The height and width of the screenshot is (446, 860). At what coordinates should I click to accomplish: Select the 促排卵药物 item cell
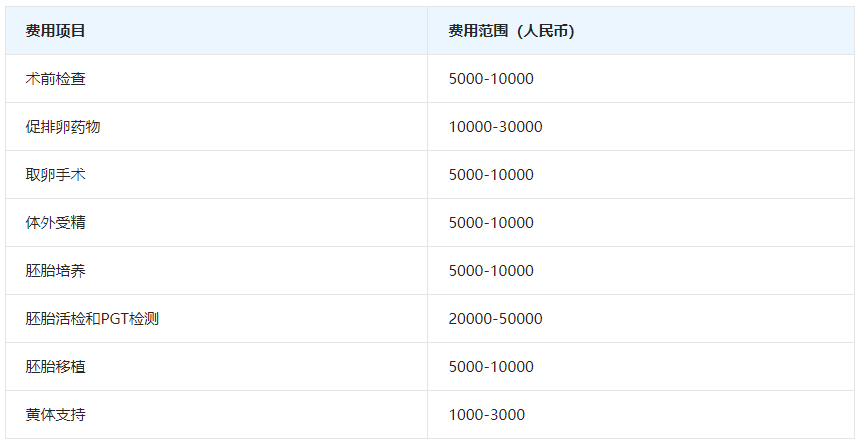click(63, 127)
